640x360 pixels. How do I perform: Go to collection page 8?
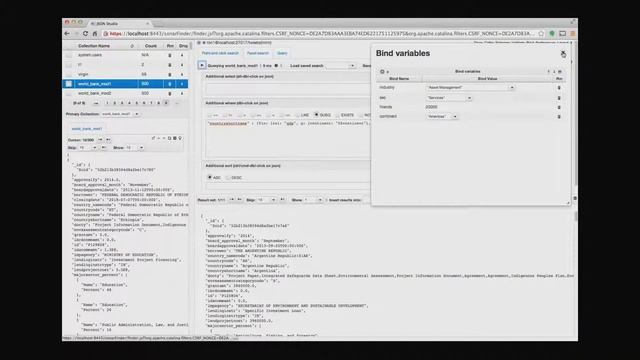tap(158, 103)
